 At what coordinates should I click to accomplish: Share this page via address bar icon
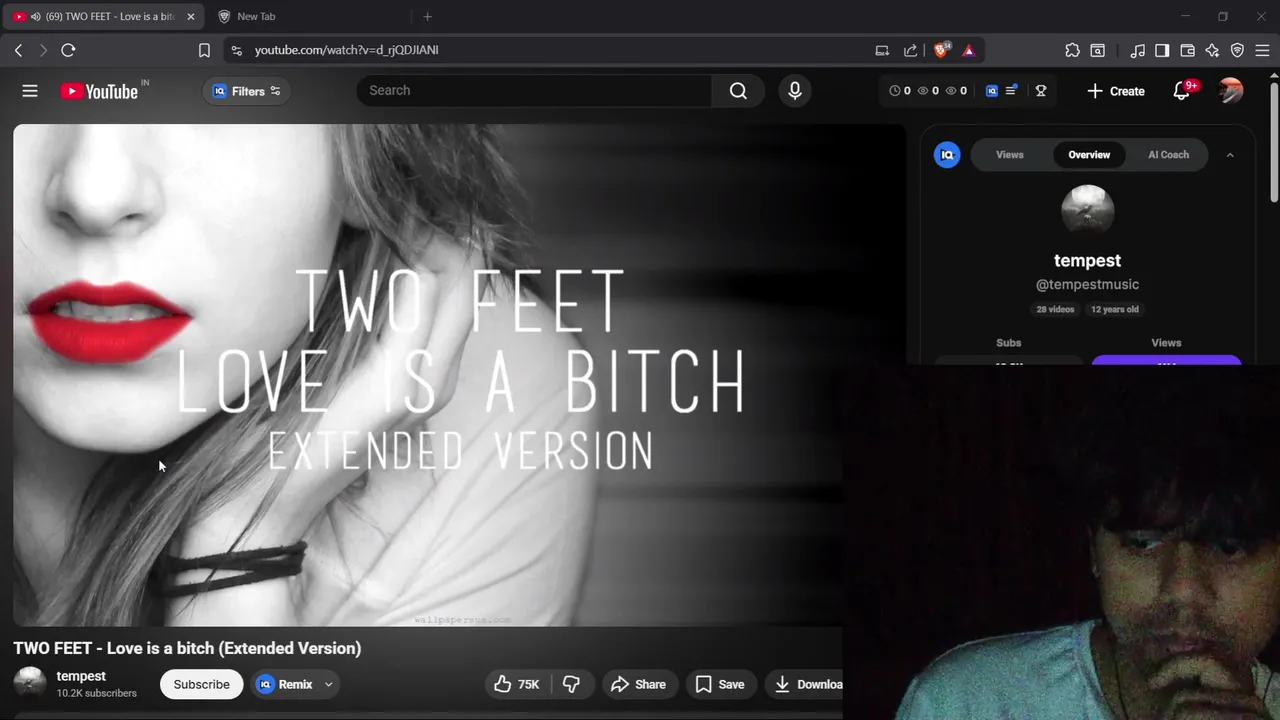[x=910, y=50]
